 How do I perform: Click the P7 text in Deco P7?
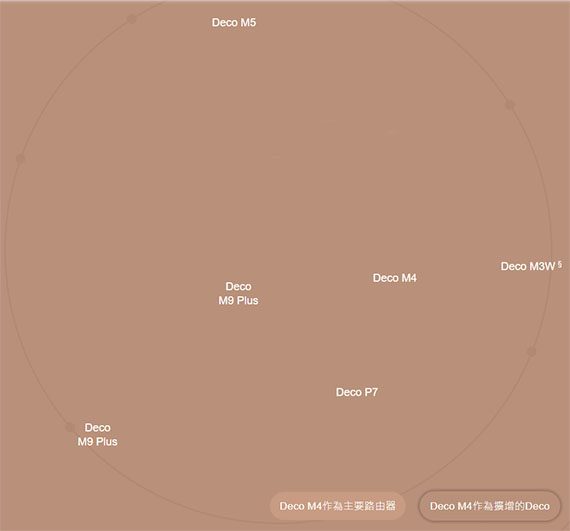(x=371, y=392)
